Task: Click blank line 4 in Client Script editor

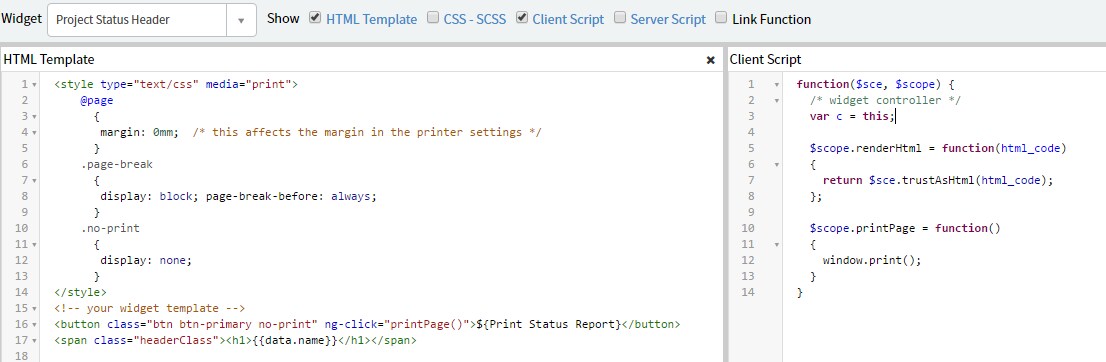Action: click(944, 132)
